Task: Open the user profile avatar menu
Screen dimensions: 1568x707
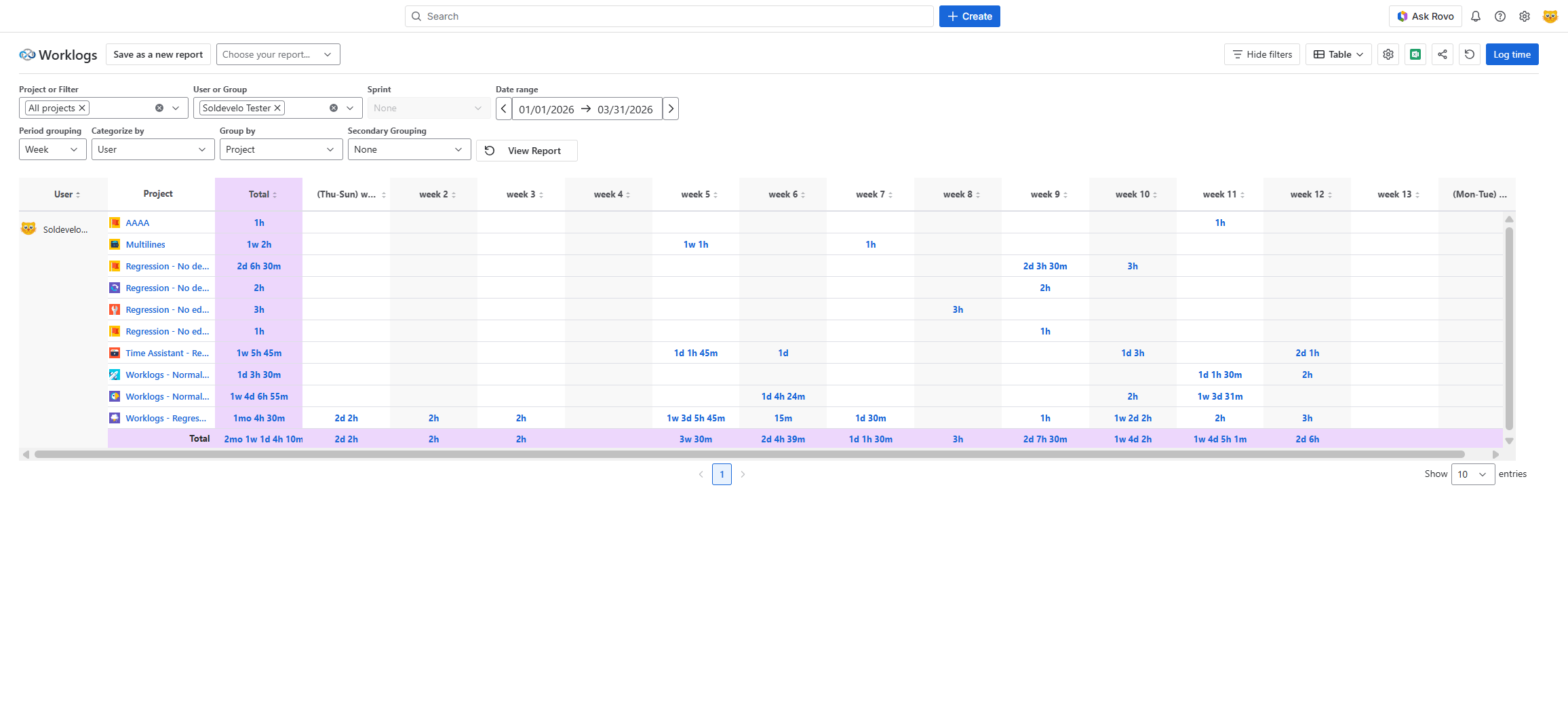Action: click(1550, 16)
